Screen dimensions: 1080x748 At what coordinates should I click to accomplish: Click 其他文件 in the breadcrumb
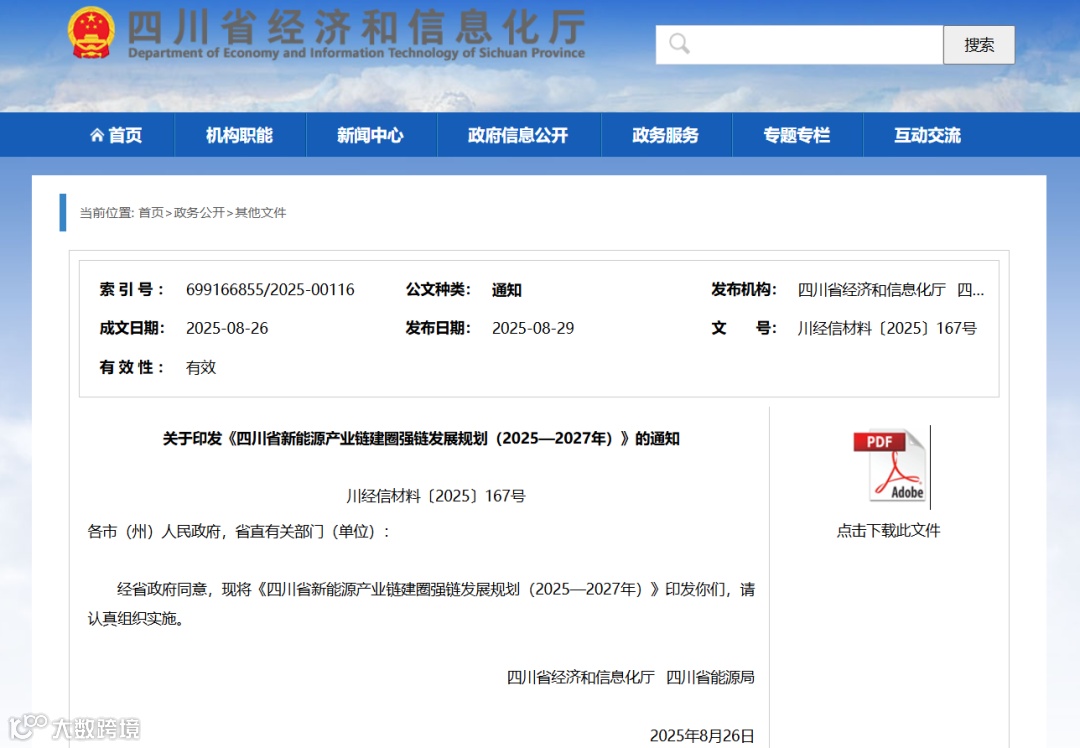pos(260,213)
